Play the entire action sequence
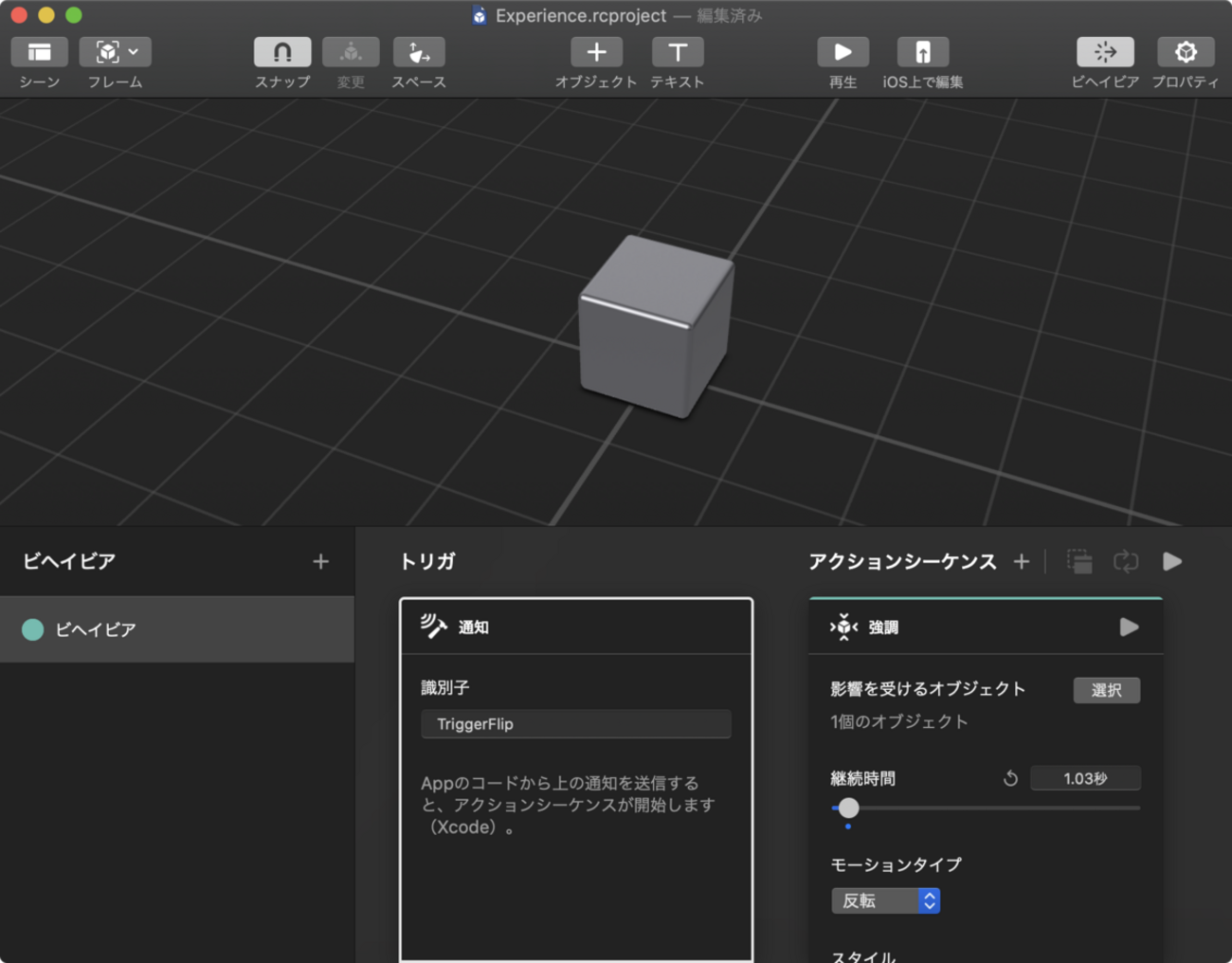The image size is (1232, 963). pyautogui.click(x=1172, y=562)
